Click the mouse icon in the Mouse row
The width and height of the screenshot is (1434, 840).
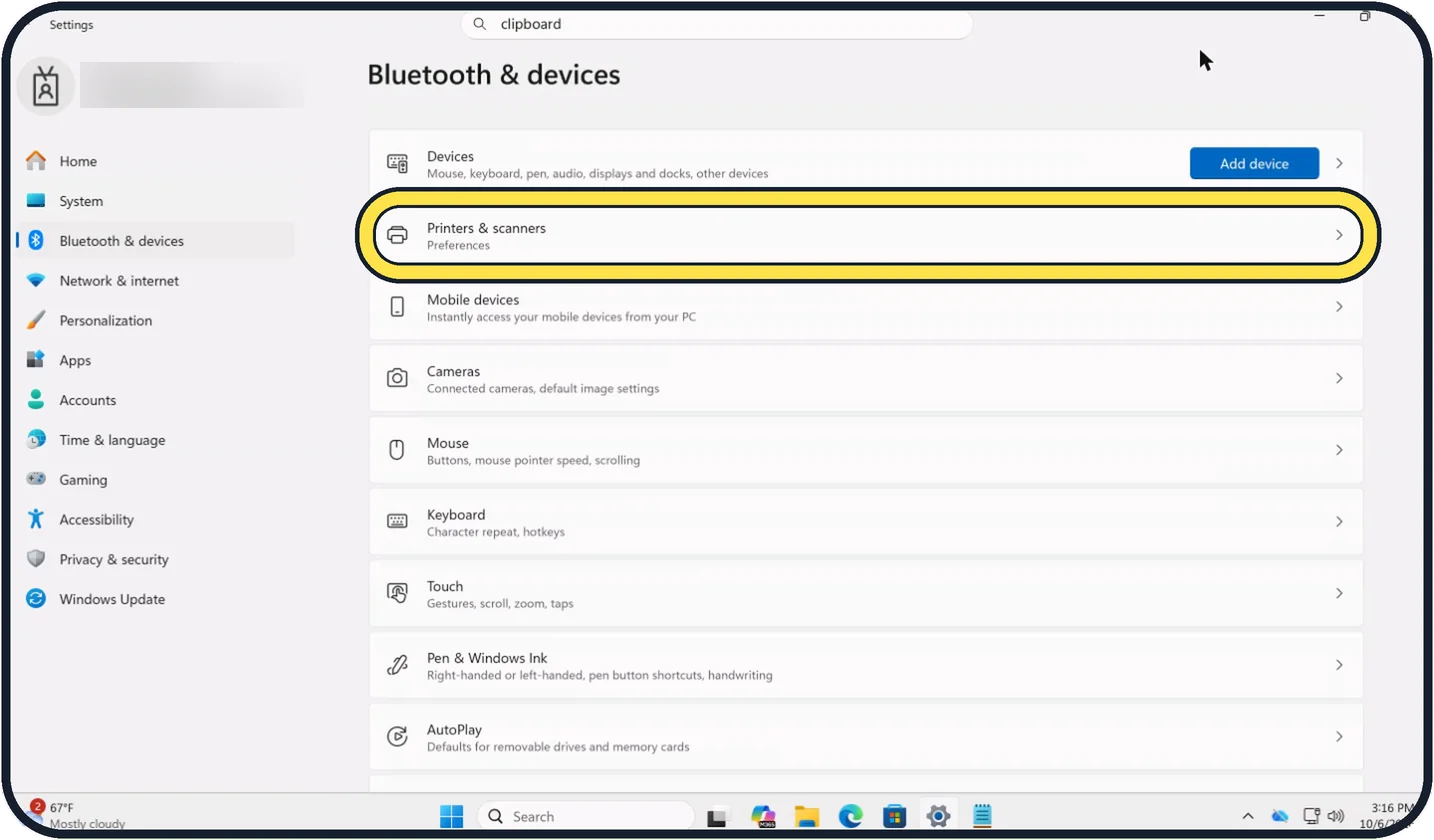[397, 450]
